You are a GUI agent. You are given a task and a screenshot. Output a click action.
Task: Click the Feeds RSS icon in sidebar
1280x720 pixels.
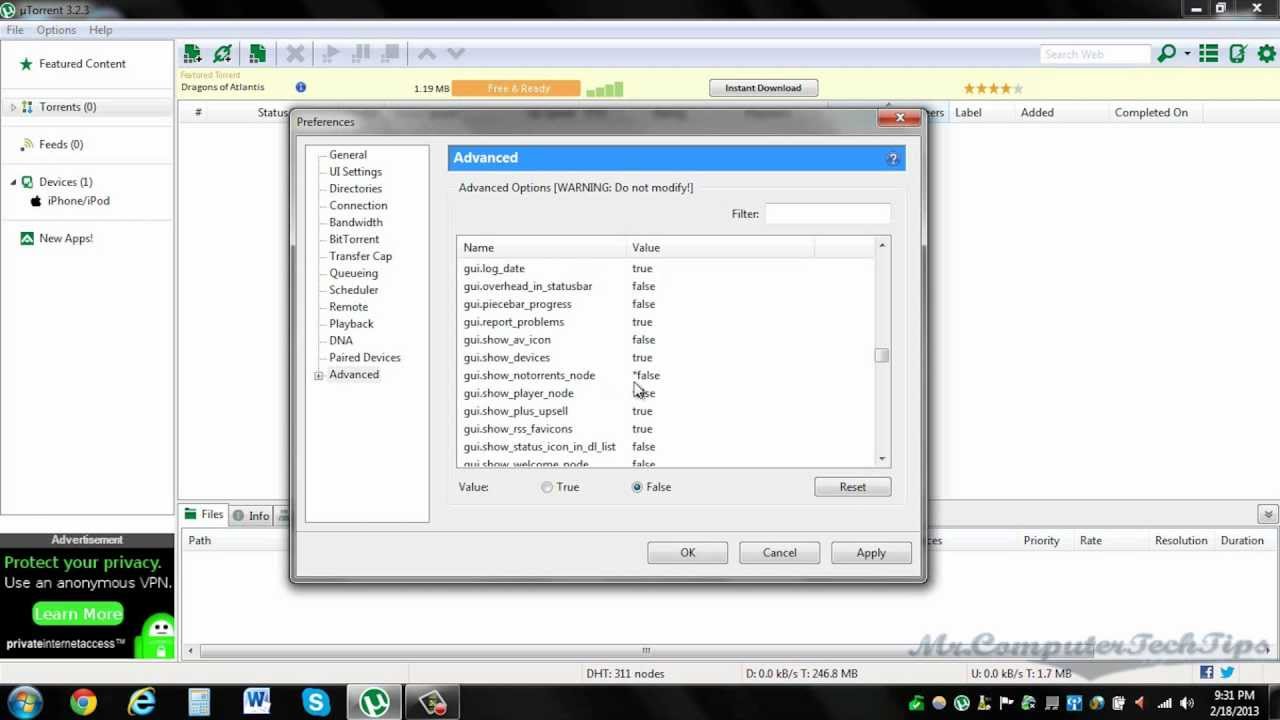tap(26, 145)
